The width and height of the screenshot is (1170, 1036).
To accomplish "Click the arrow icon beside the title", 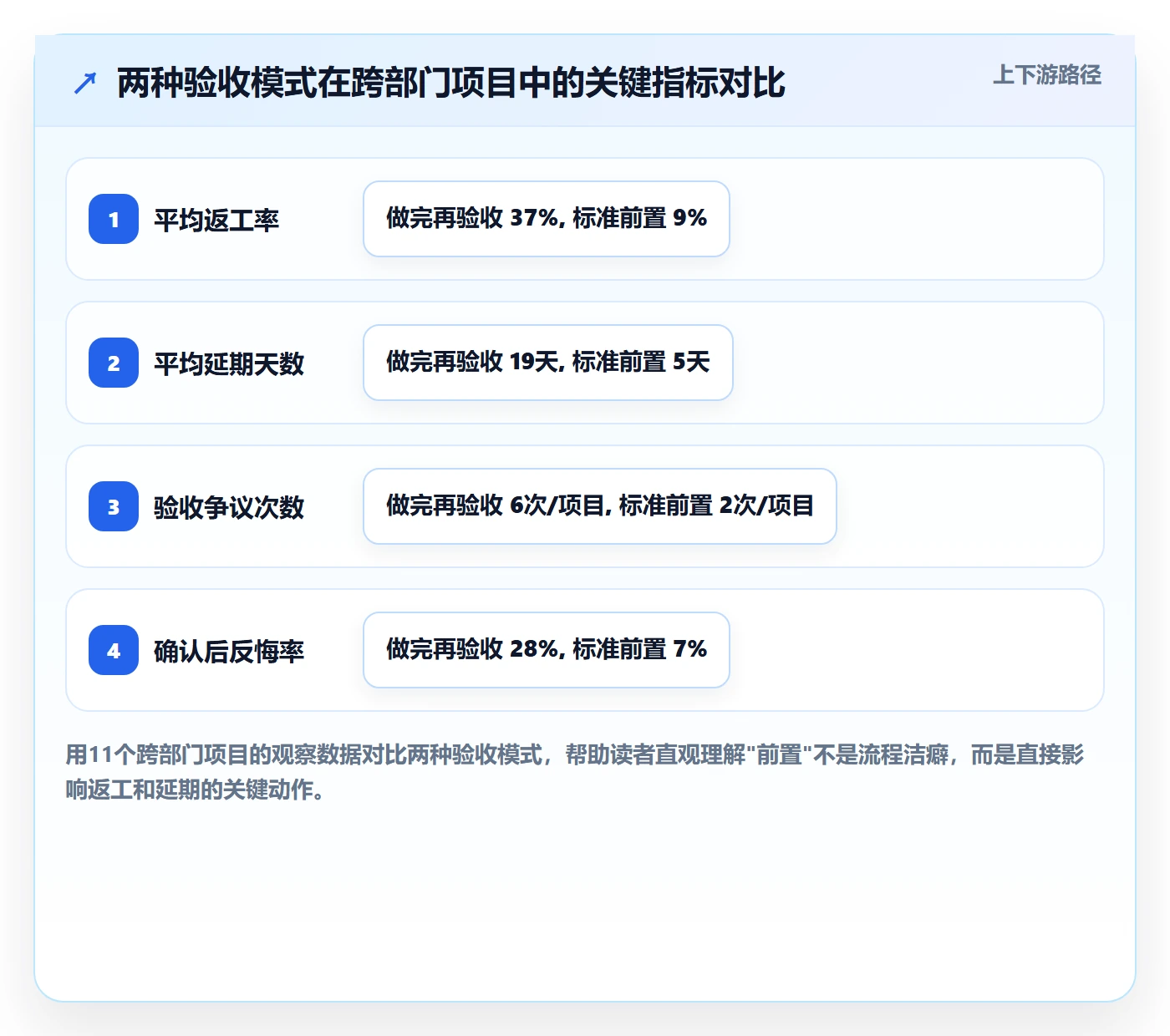I will [85, 83].
